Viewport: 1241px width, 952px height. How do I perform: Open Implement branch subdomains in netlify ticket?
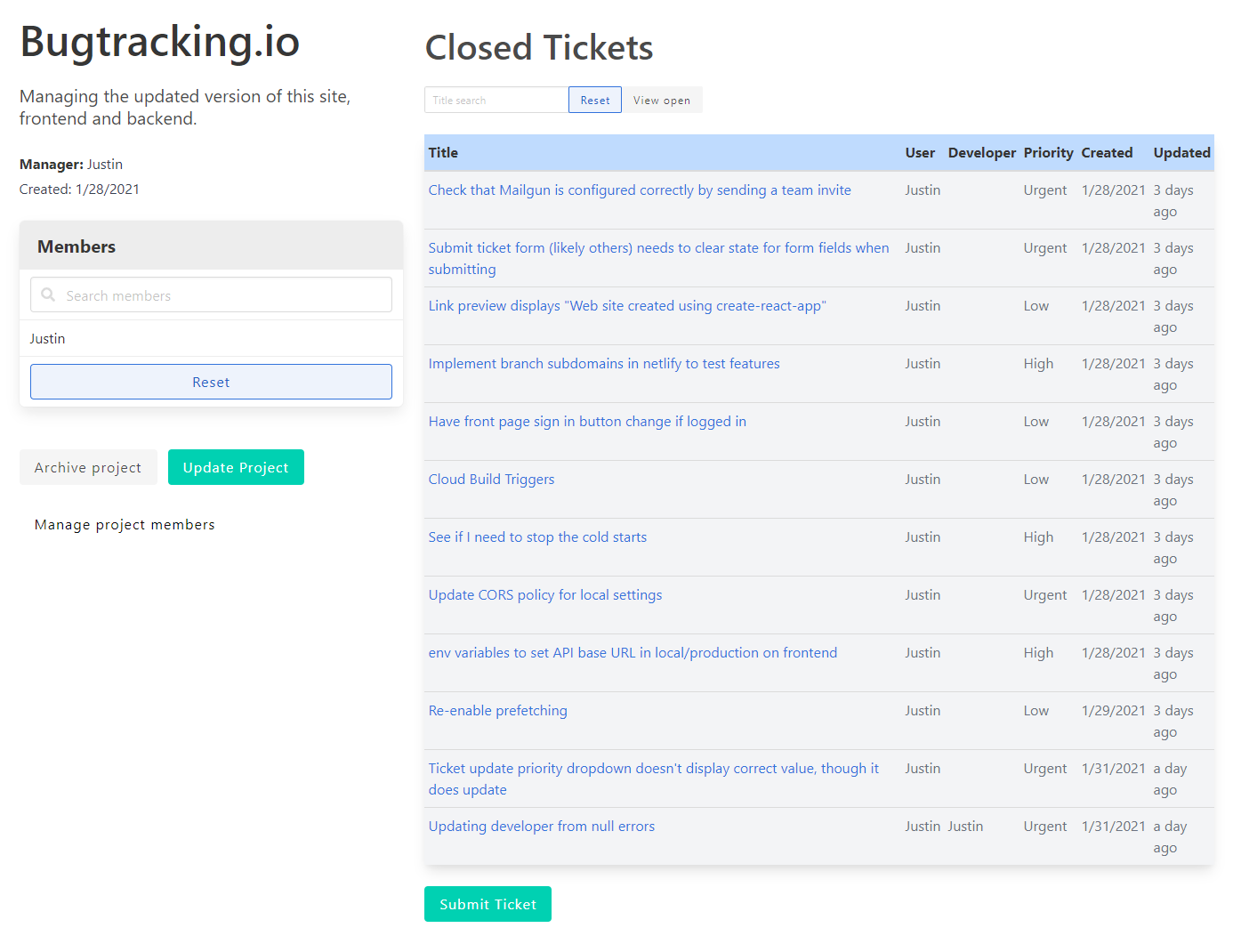[603, 364]
